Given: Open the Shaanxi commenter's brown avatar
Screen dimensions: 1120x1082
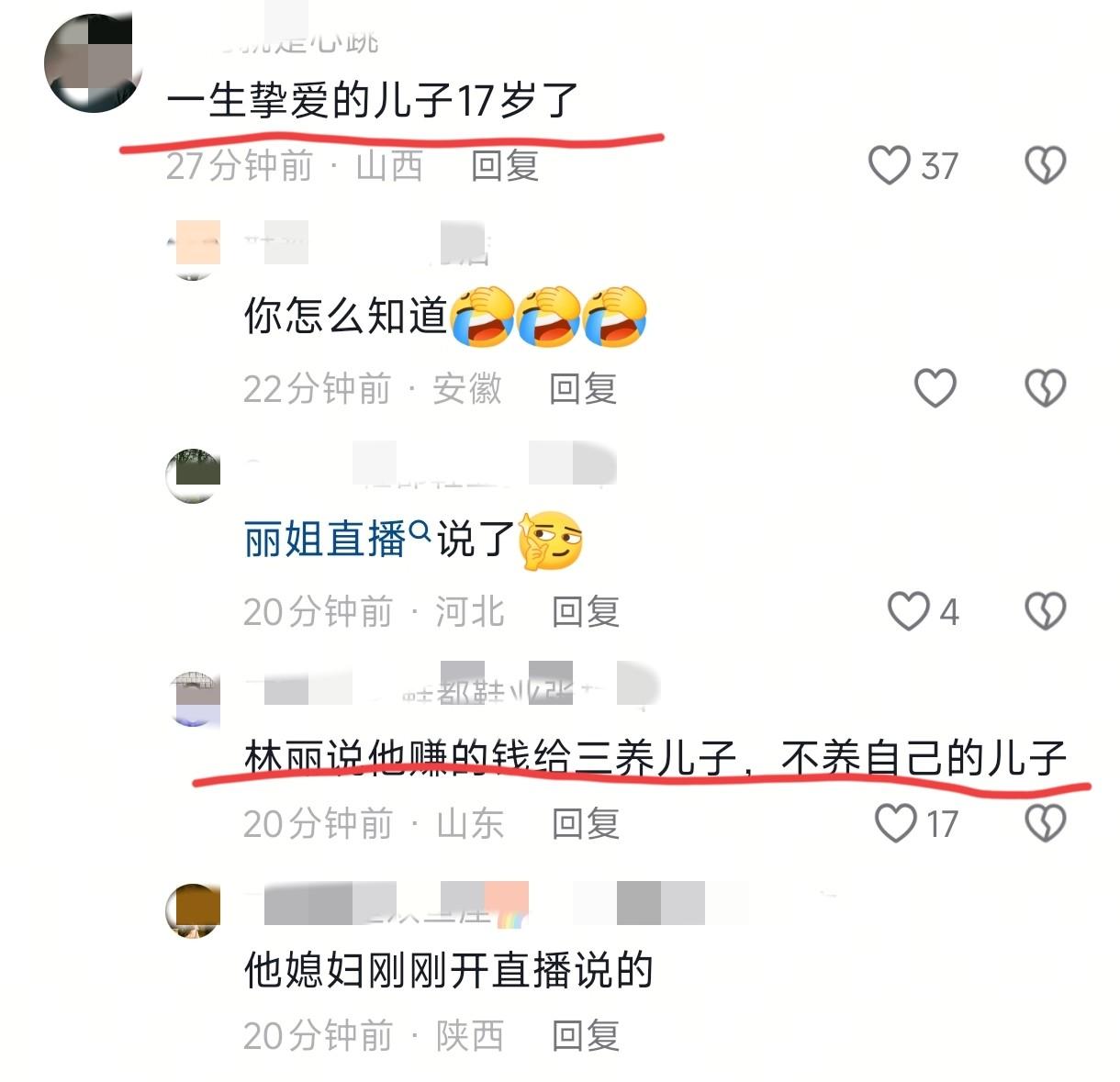Looking at the screenshot, I should tap(193, 910).
